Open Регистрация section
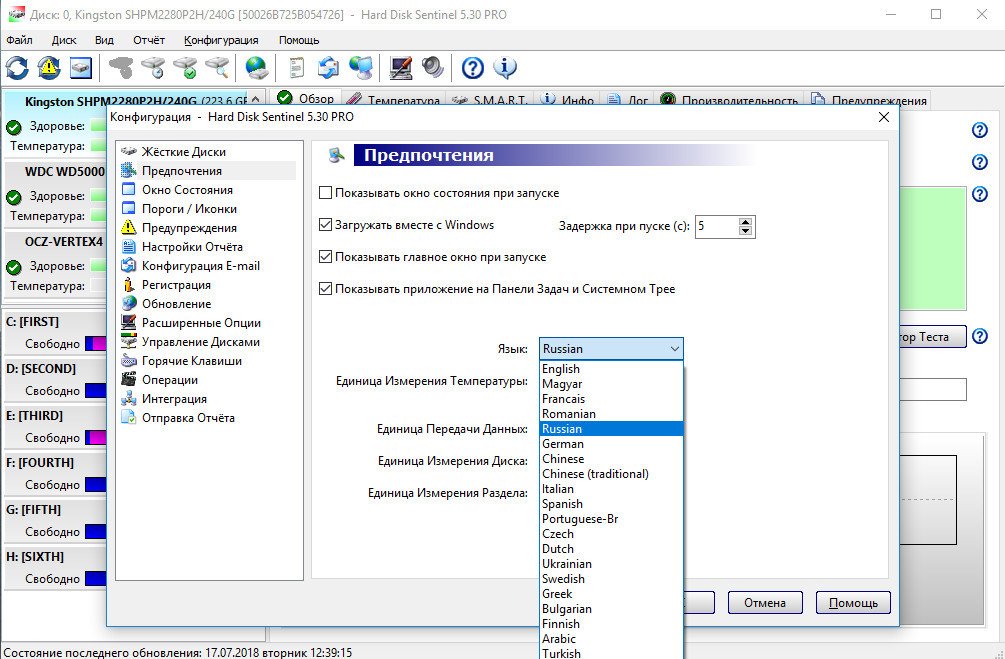 [x=176, y=285]
